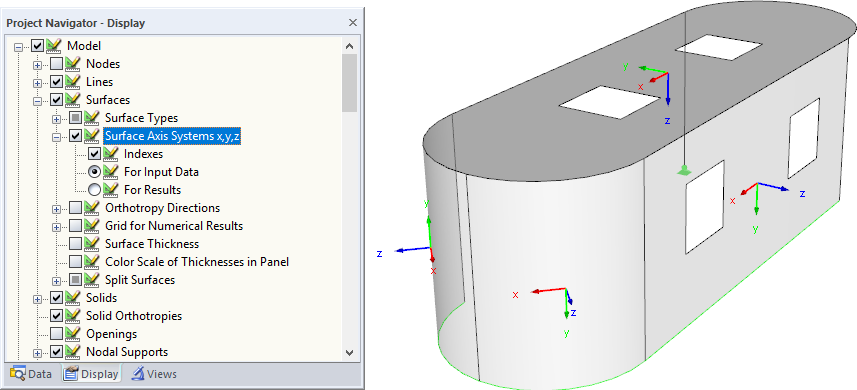This screenshot has height=390, width=857.
Task: Select the Solid Orthotropies label
Action: [x=134, y=316]
